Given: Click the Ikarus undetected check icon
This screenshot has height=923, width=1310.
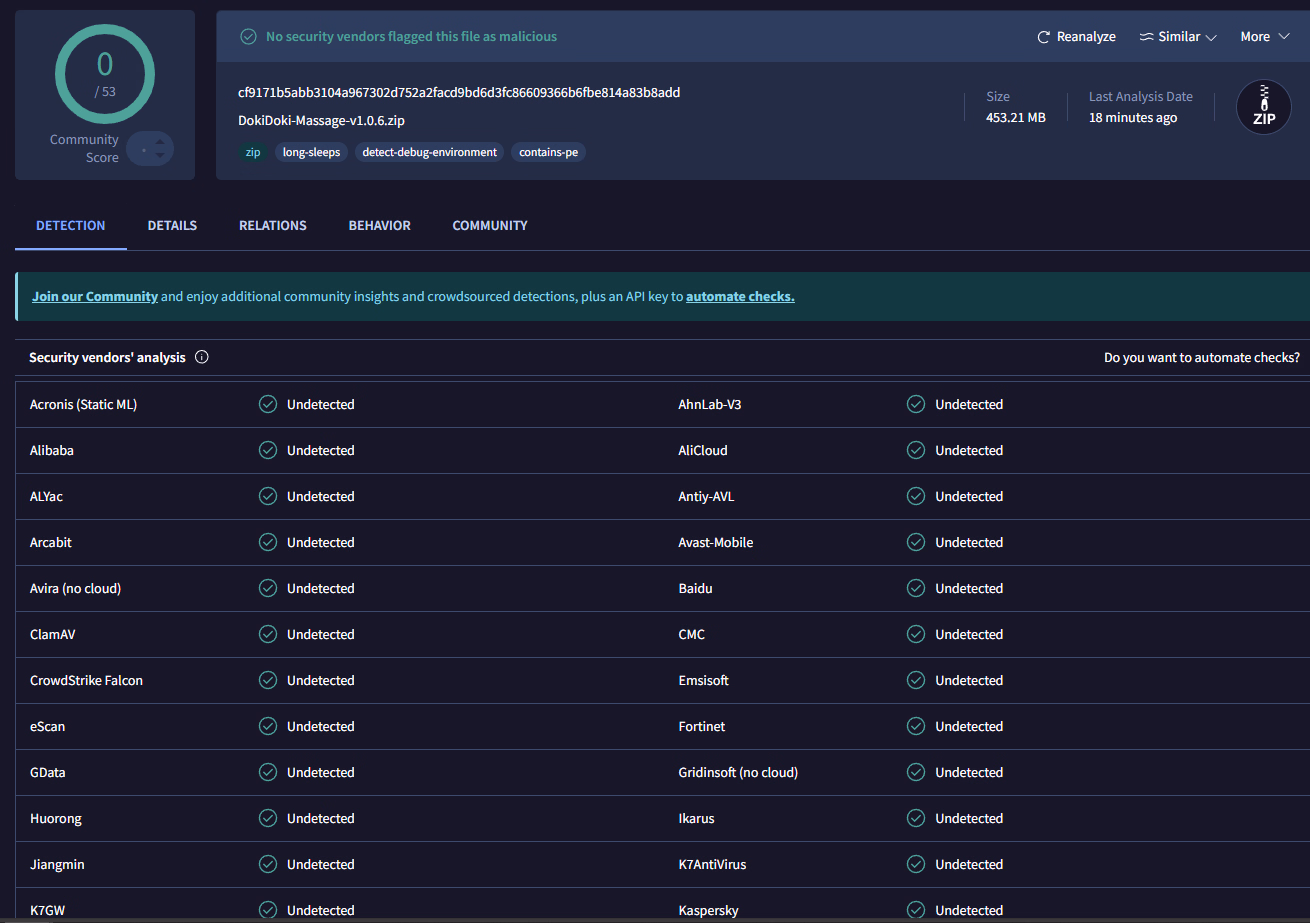Looking at the screenshot, I should [916, 819].
